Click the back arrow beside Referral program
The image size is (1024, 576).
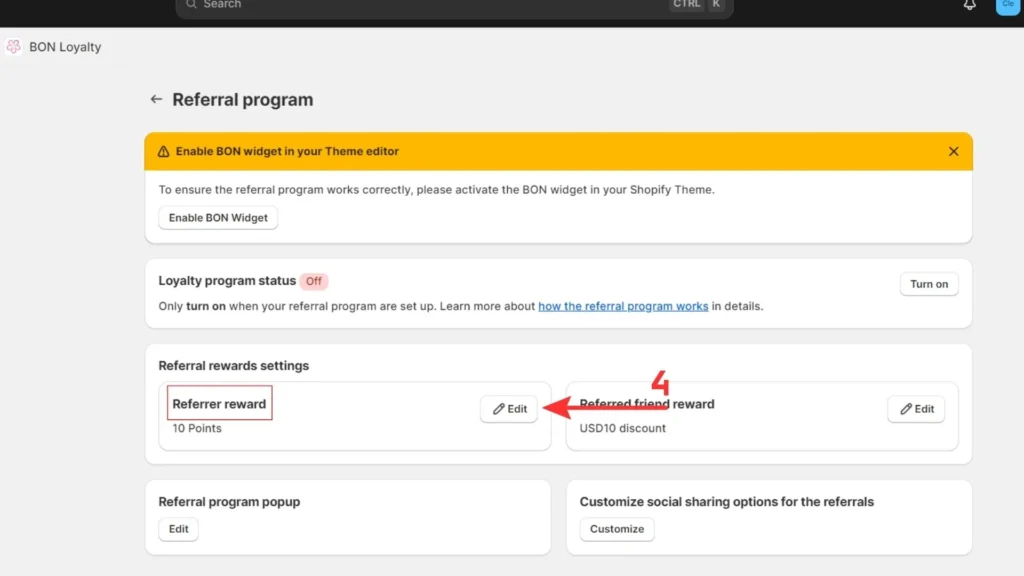(157, 99)
